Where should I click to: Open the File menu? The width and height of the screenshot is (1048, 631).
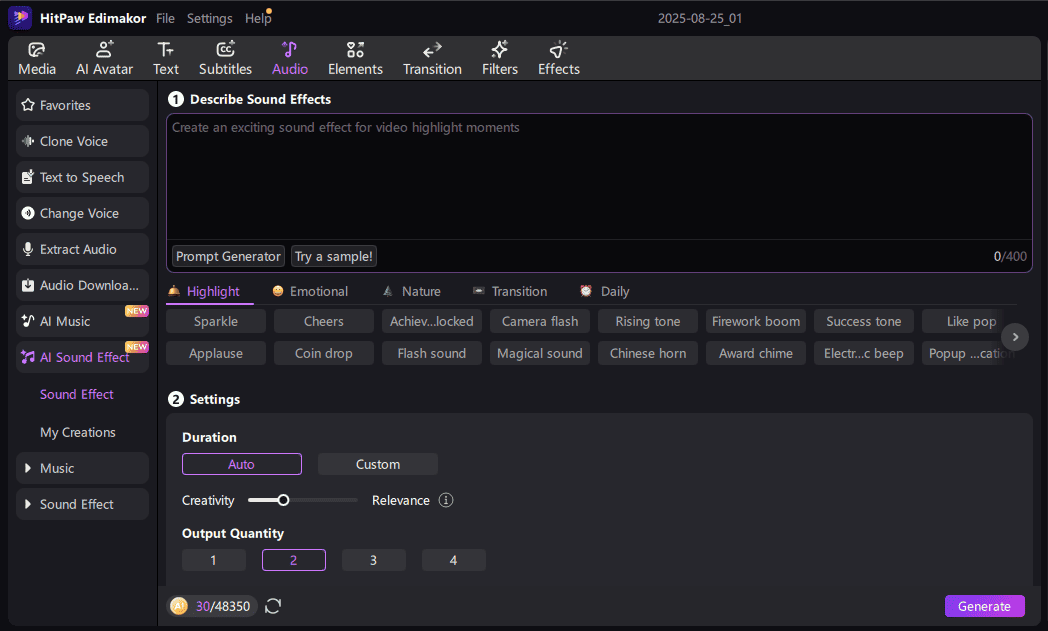pos(165,19)
